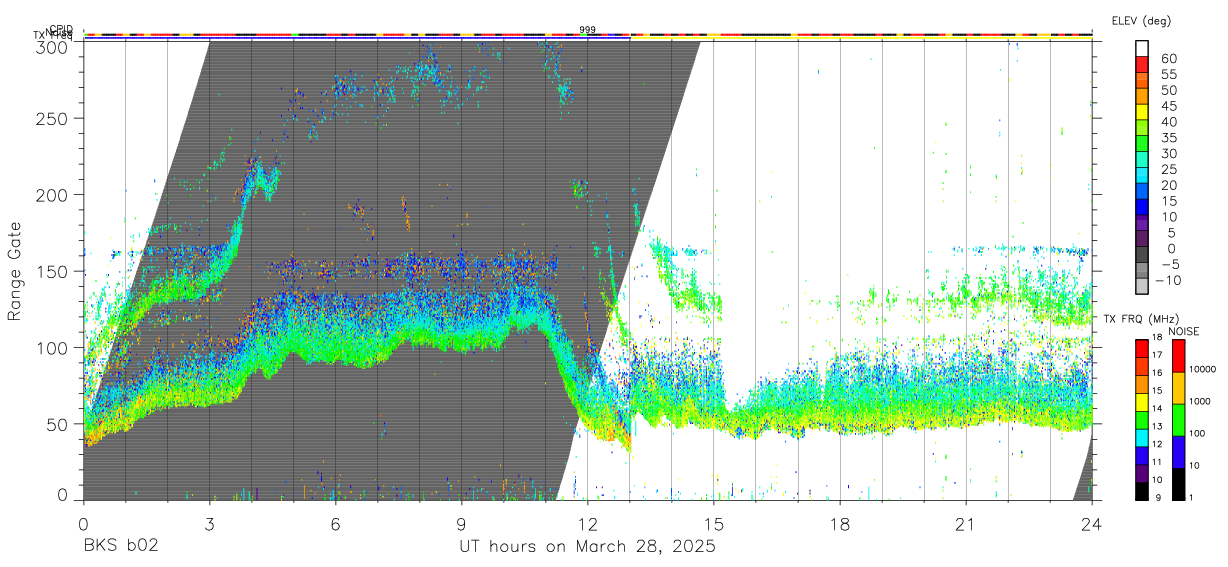The image size is (1228, 567).
Task: Click the 9 hour tick on the UT axis
Action: [x=461, y=524]
